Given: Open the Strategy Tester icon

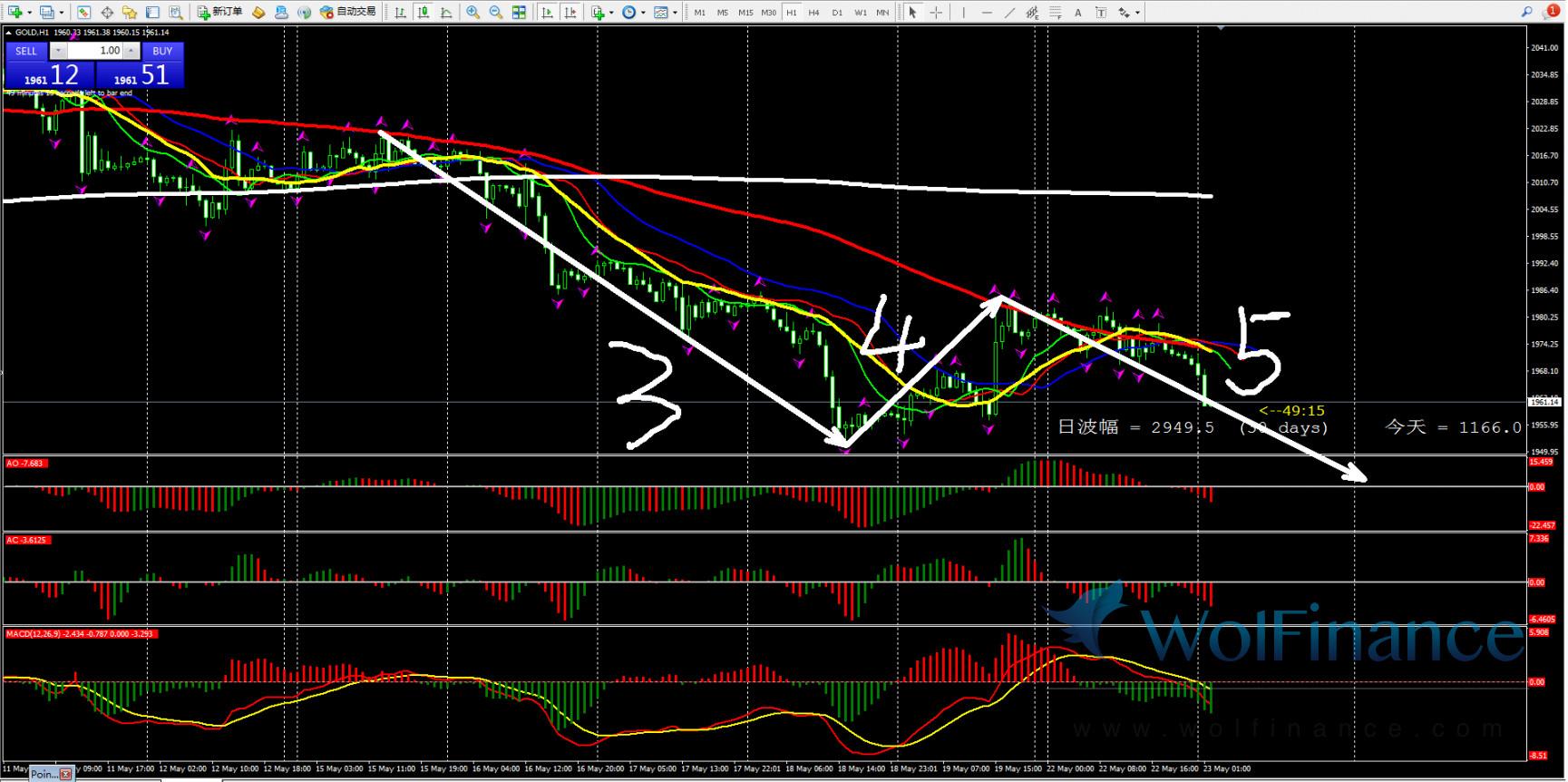Looking at the screenshot, I should tap(176, 12).
